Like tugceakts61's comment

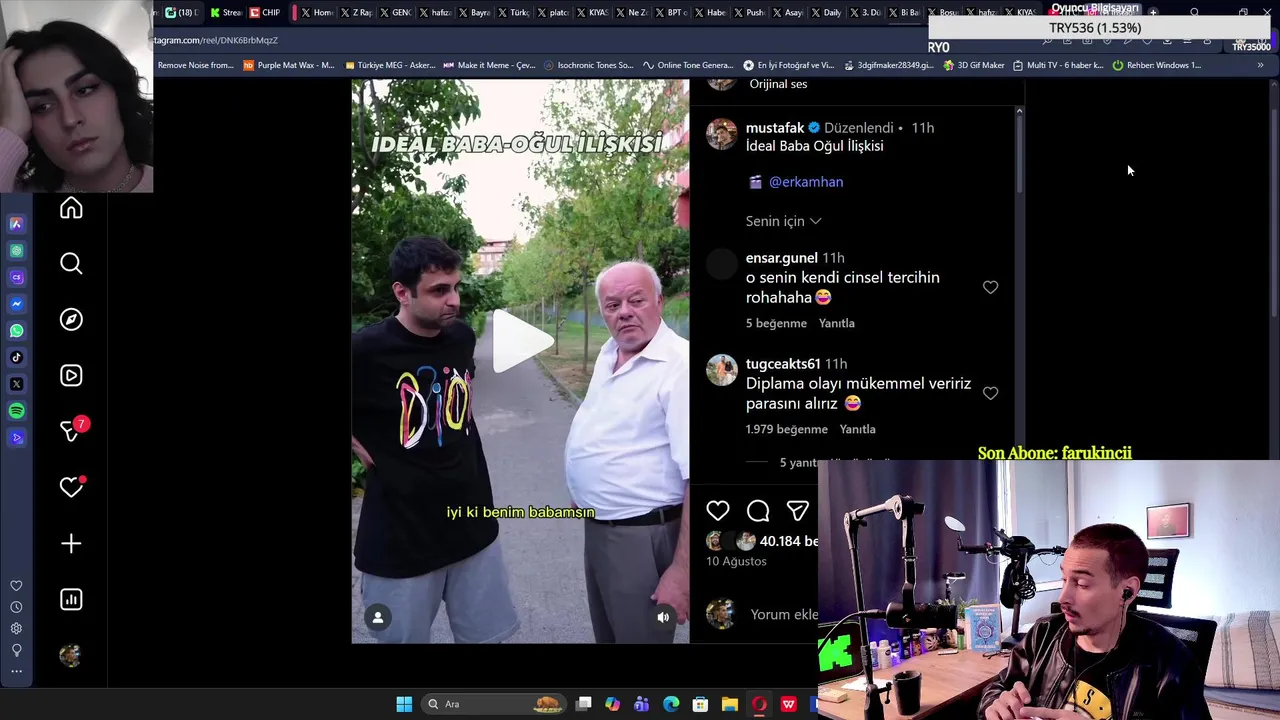point(990,393)
